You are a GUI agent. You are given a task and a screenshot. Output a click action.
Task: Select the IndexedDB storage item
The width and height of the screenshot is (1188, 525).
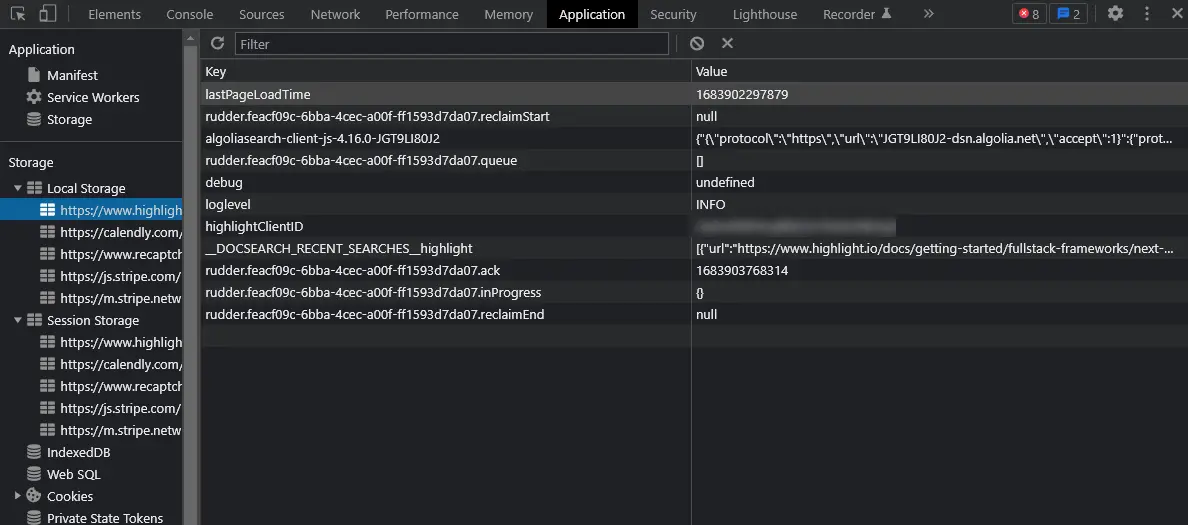78,452
